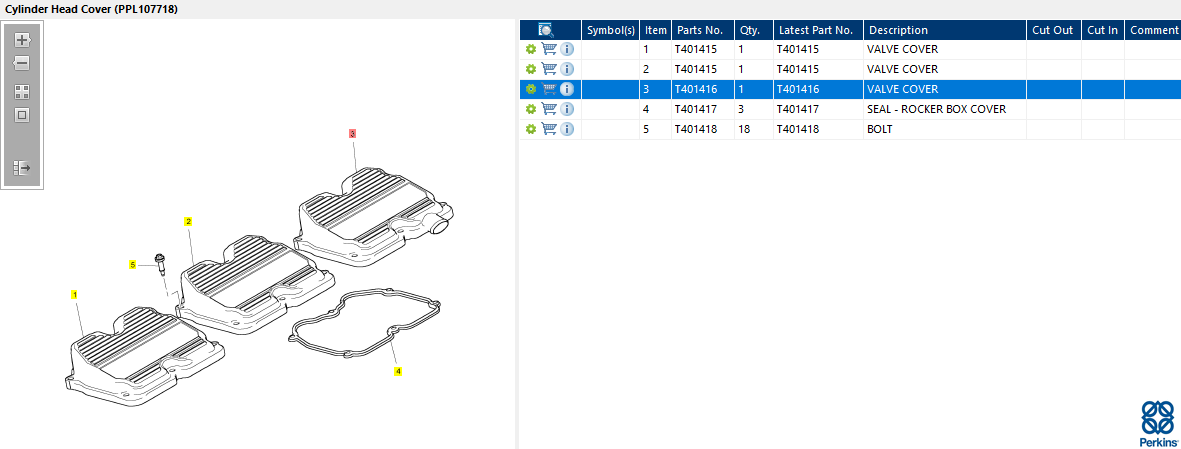This screenshot has height=449, width=1181.
Task: Sort by Symbol(s) column header
Action: pos(611,30)
